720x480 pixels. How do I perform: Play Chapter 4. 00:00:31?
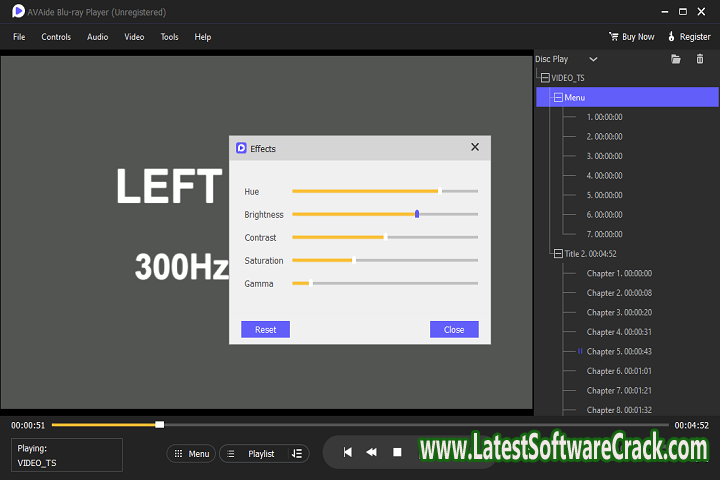click(x=619, y=332)
